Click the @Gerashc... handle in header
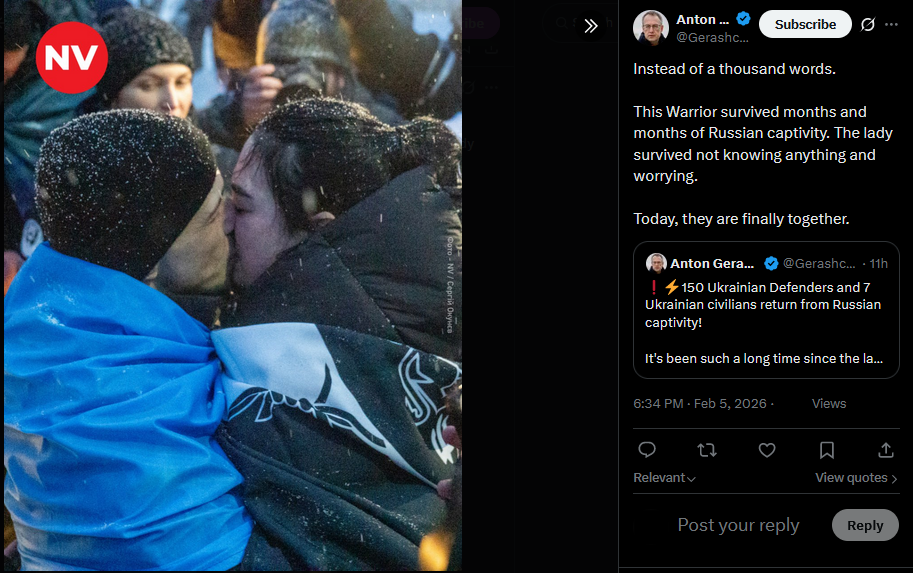 pyautogui.click(x=713, y=38)
